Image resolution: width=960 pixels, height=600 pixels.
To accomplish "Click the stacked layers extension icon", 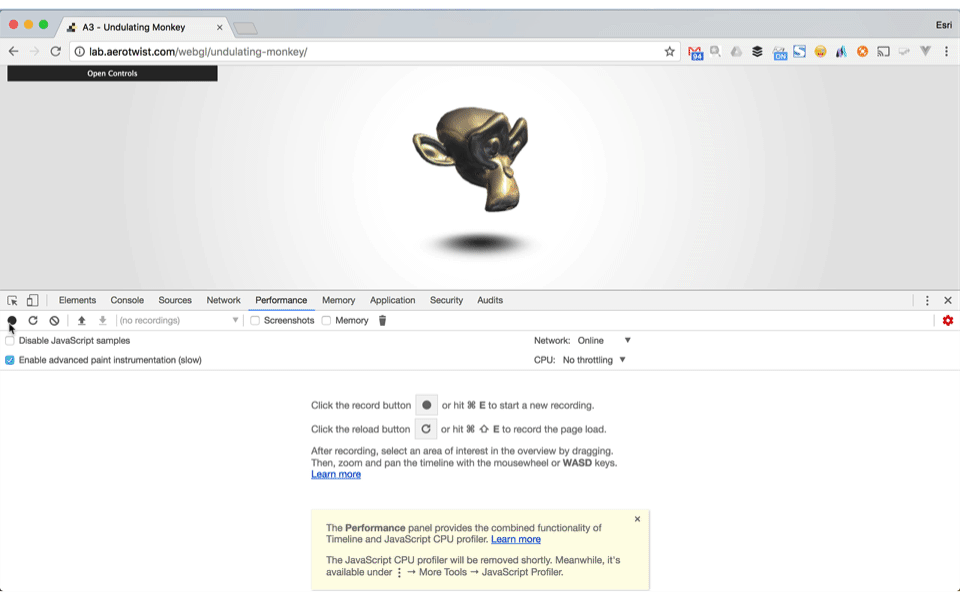I will pos(757,51).
